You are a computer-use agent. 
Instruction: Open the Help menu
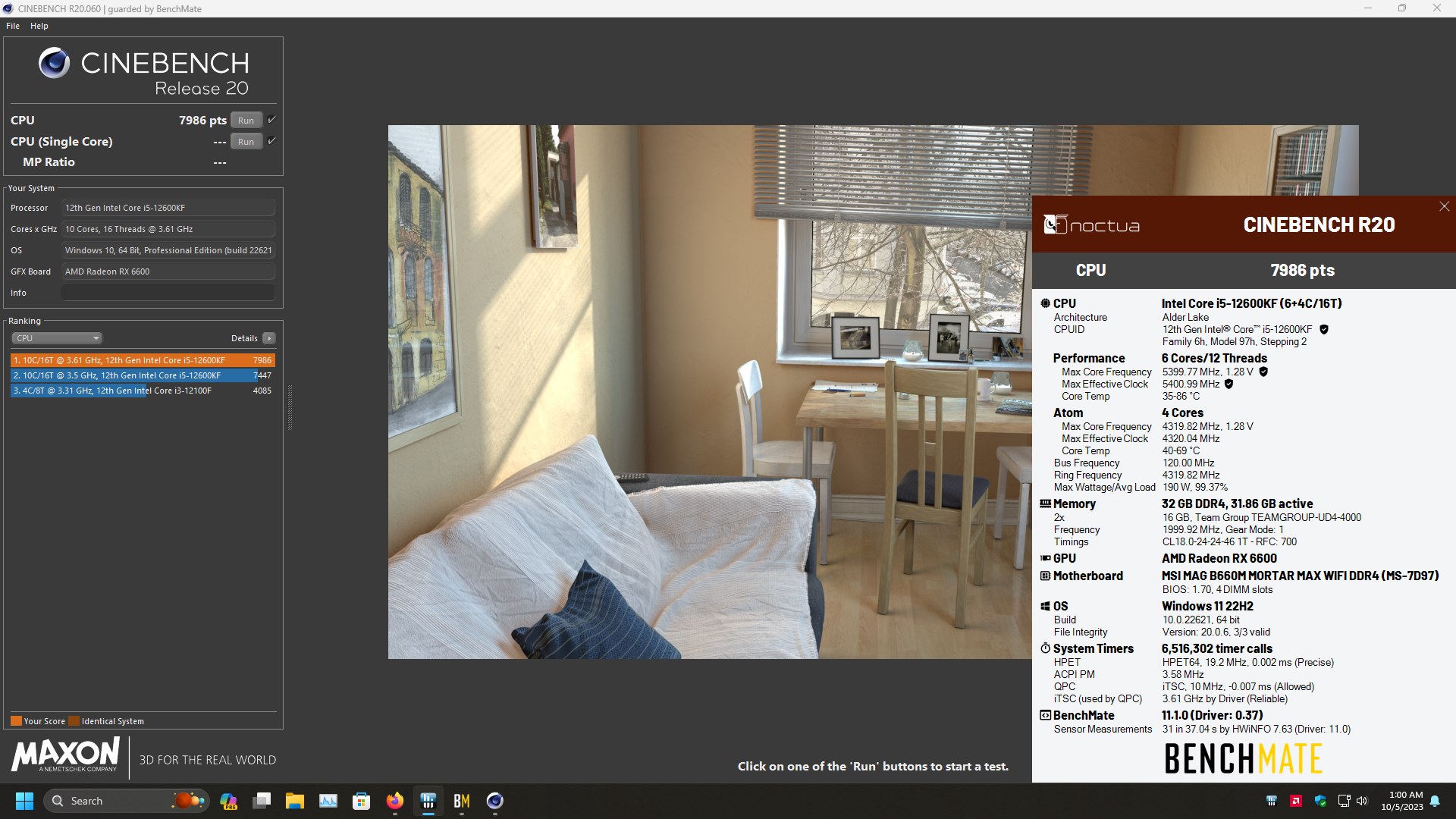click(39, 26)
